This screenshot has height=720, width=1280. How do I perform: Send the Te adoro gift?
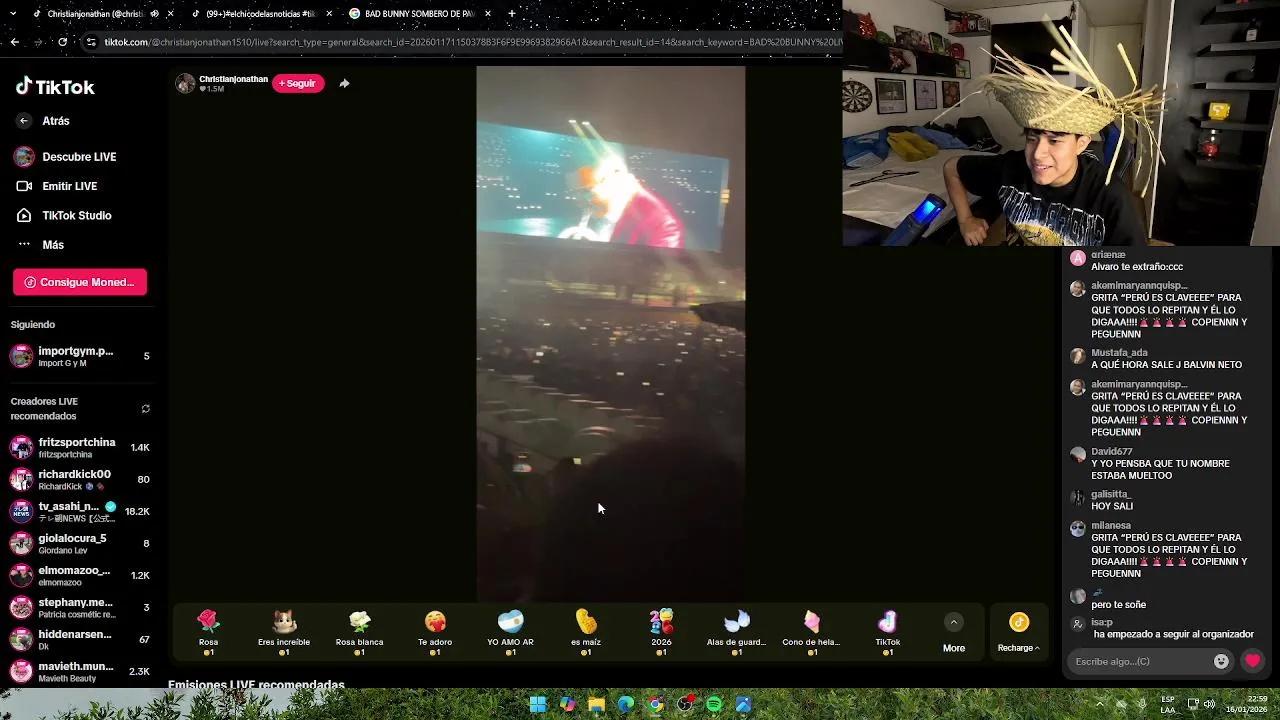tap(435, 632)
